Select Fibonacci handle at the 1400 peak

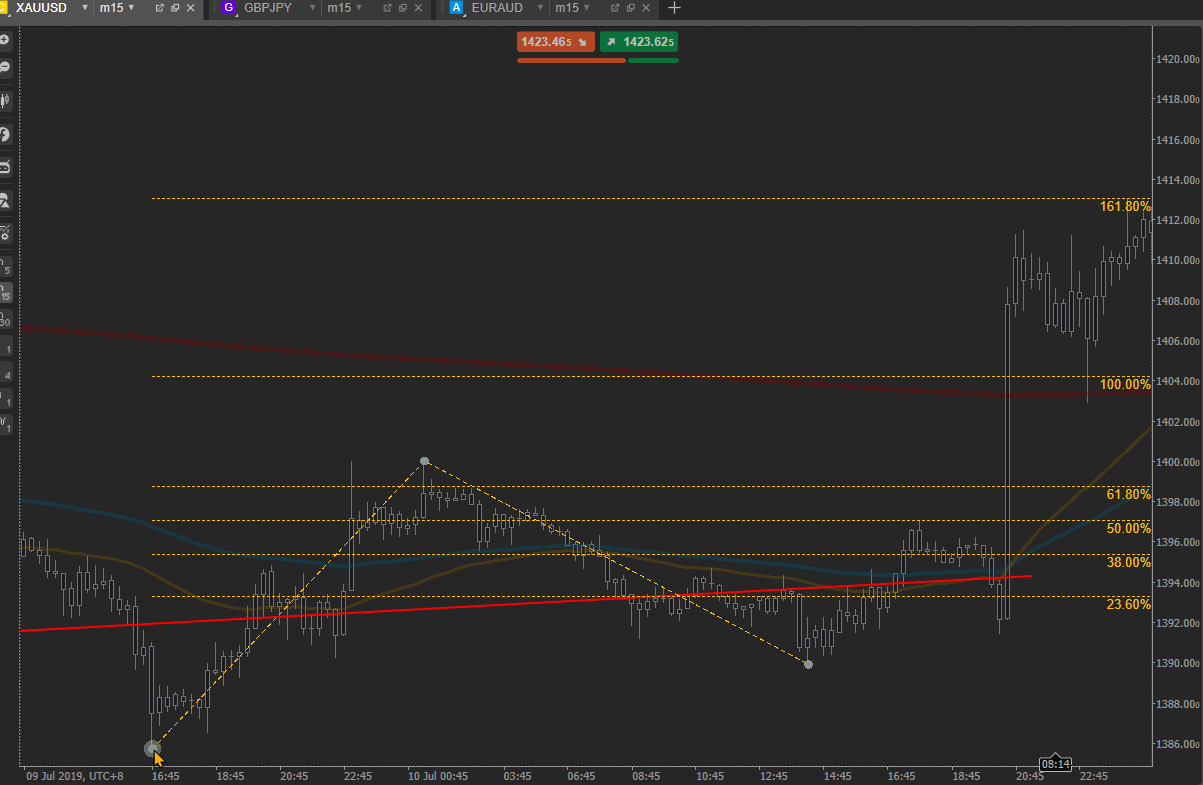pos(424,461)
